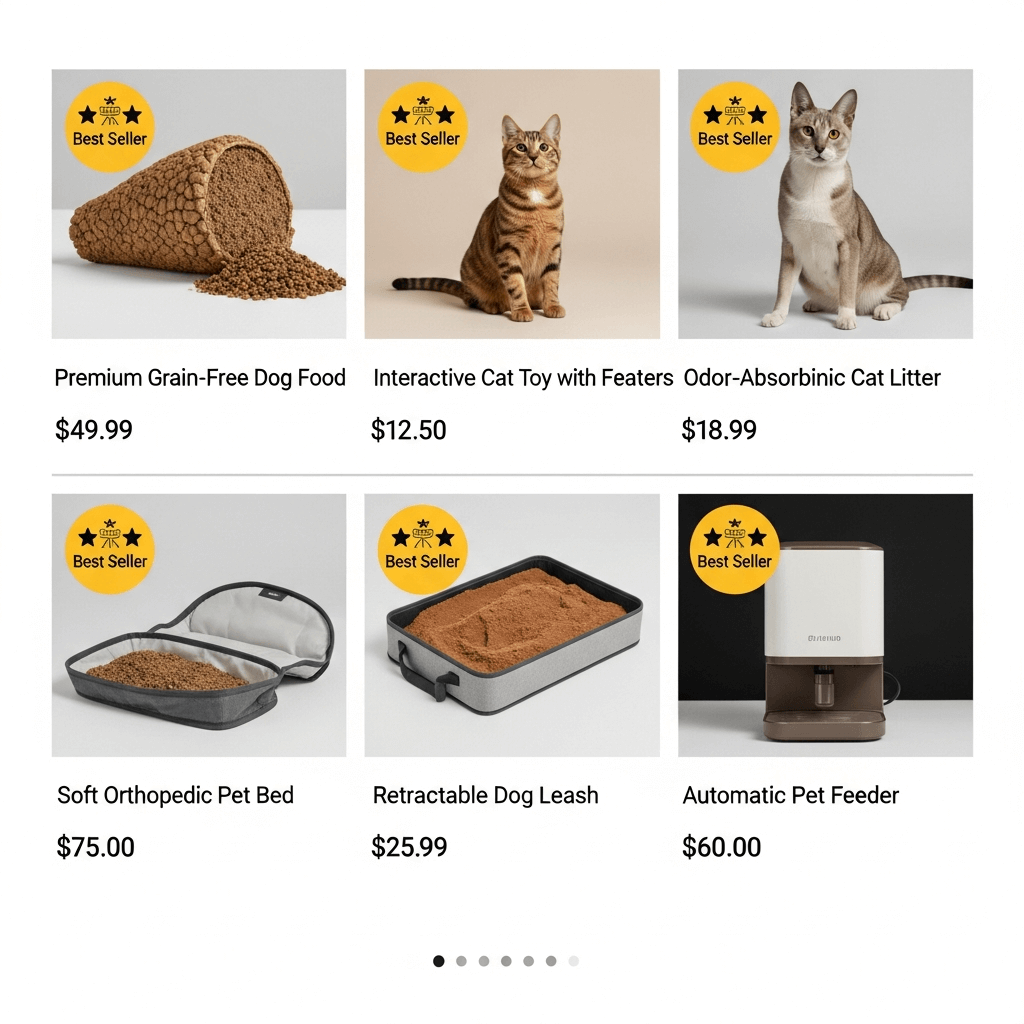1024x1024 pixels.
Task: View the Automatic Pet Feeder photo
Action: [x=825, y=625]
